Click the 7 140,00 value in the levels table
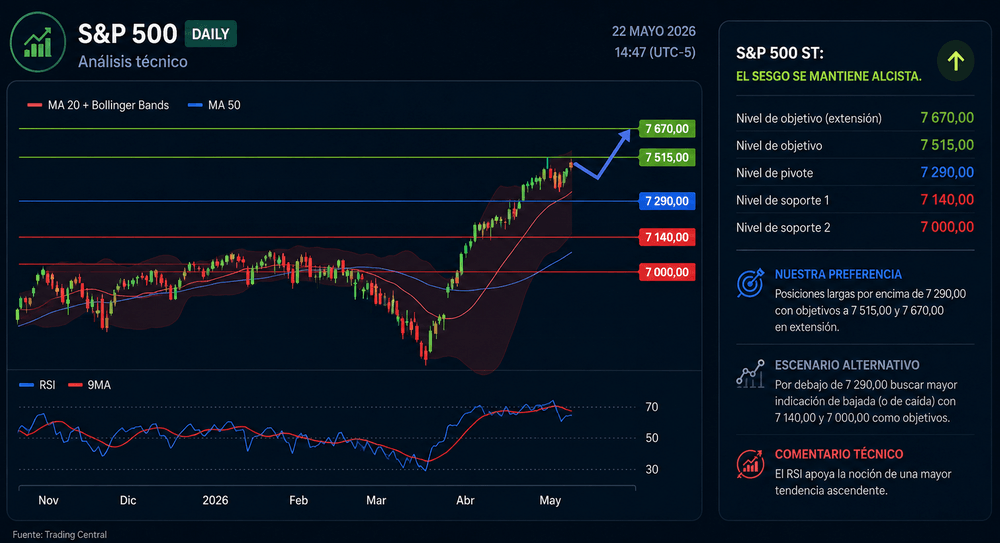1000x543 pixels. click(947, 200)
